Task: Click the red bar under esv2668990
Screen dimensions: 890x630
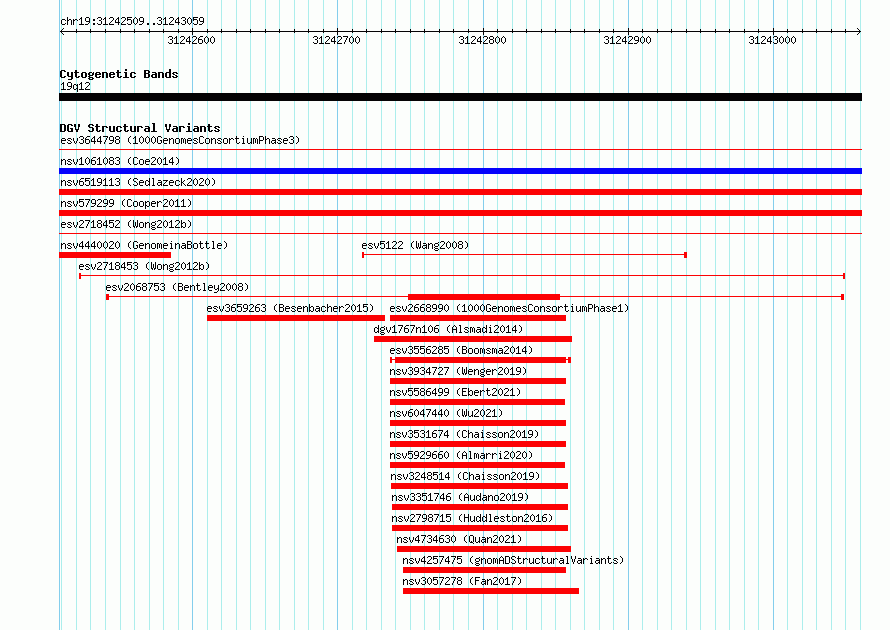Action: pyautogui.click(x=478, y=318)
